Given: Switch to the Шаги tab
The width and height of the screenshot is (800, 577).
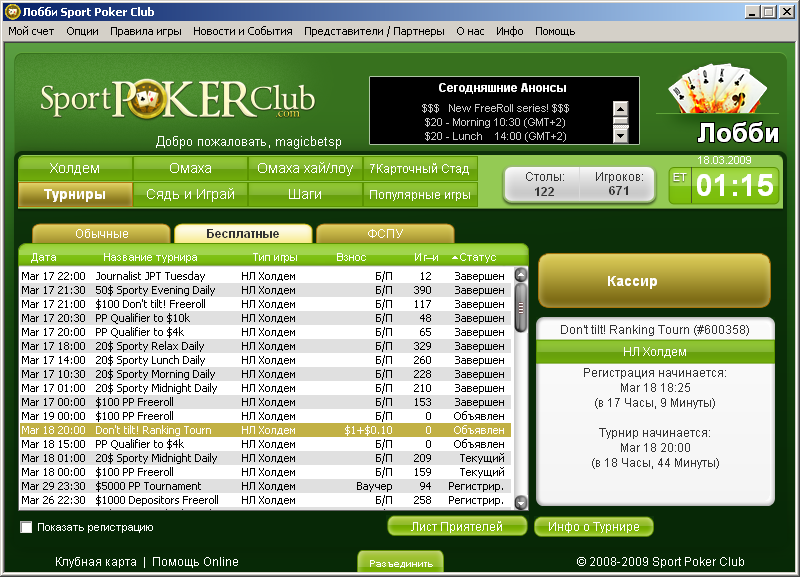Looking at the screenshot, I should tap(305, 194).
